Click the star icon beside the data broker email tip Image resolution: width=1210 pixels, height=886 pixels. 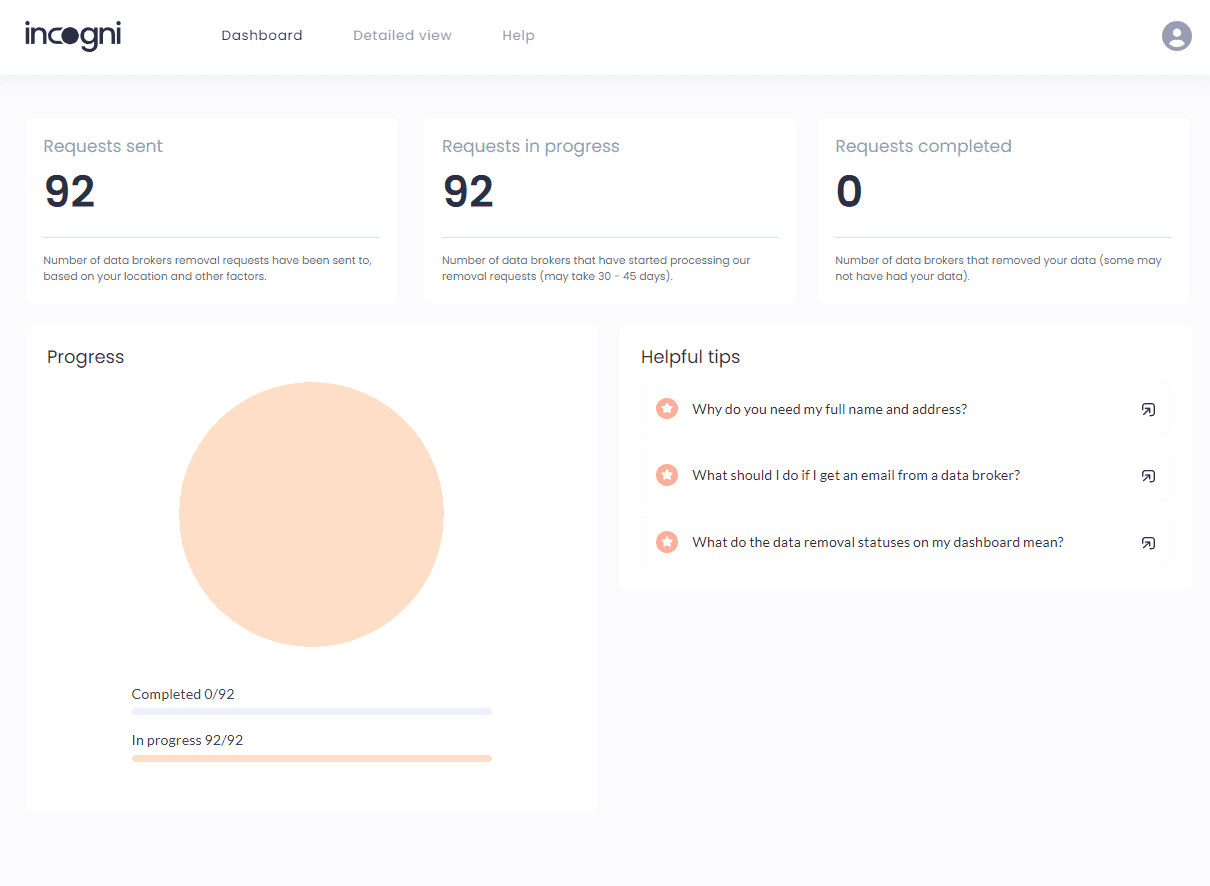pyautogui.click(x=666, y=475)
